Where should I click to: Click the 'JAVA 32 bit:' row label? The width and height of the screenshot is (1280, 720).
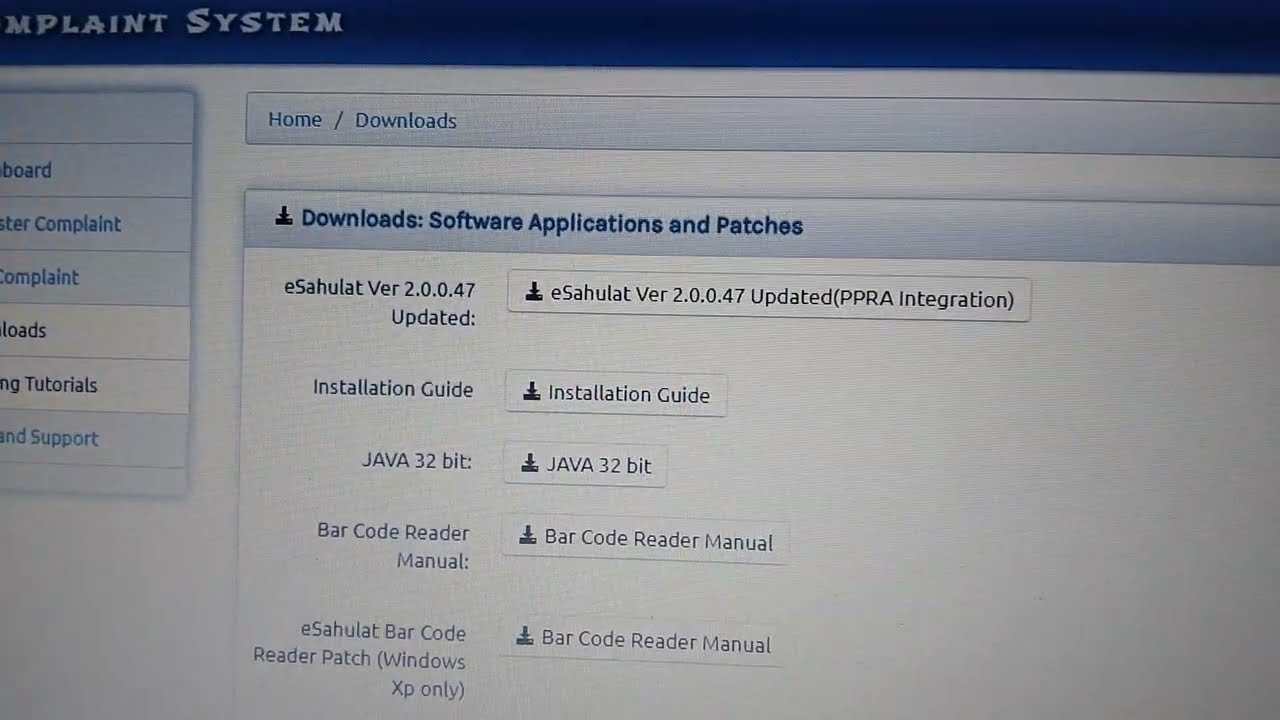[417, 460]
